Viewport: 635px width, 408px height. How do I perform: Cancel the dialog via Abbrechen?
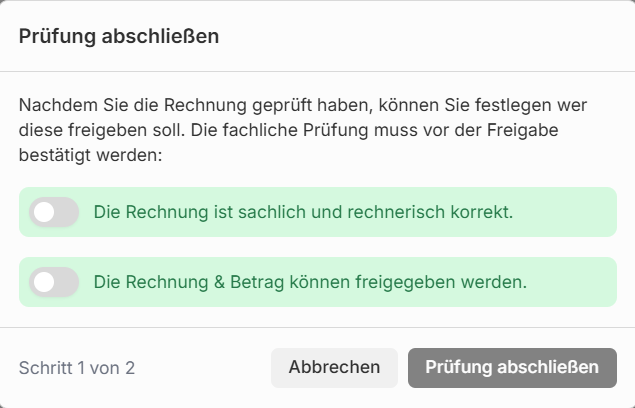point(334,367)
